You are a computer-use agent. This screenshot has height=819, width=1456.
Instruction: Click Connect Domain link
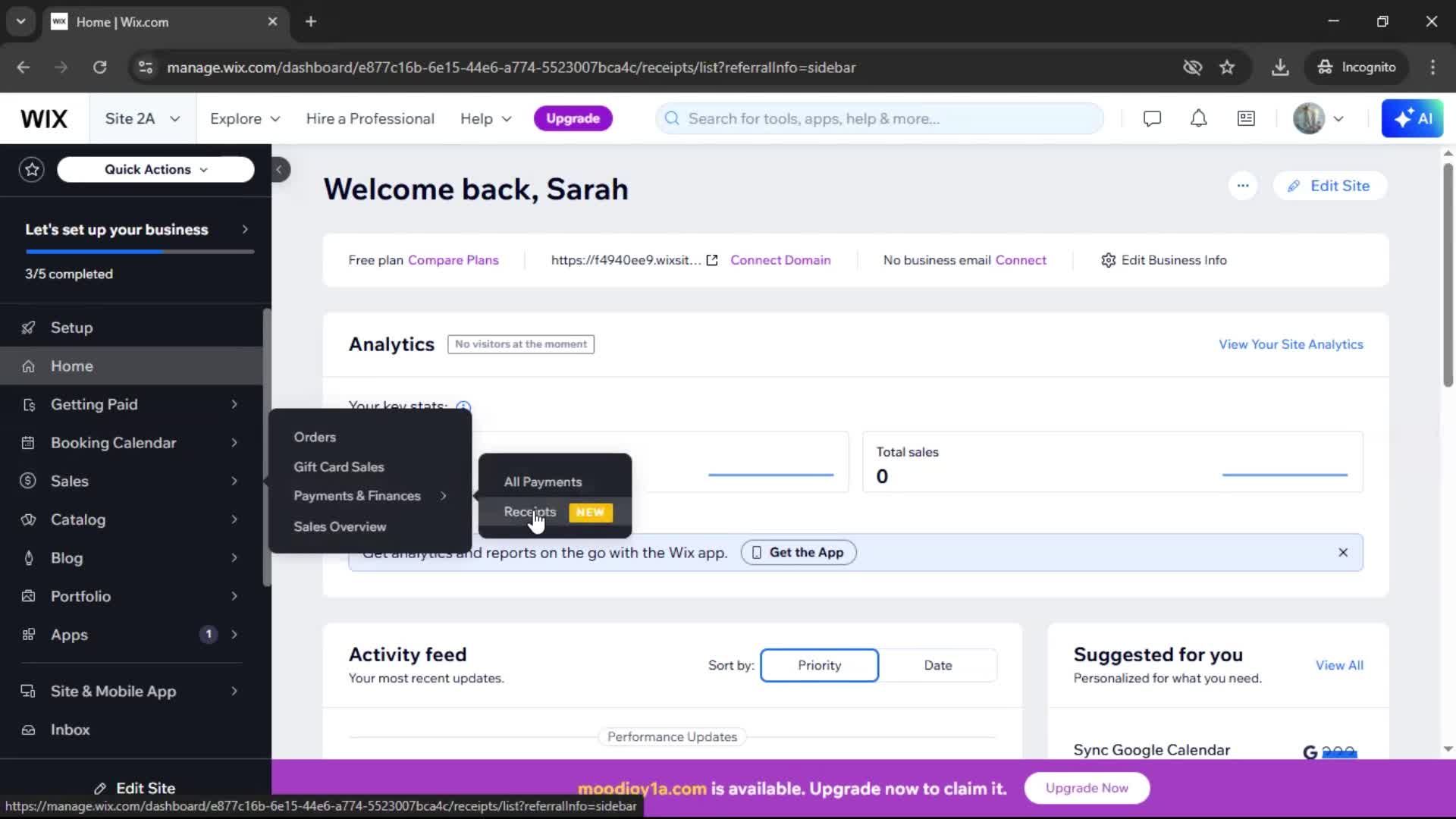780,260
